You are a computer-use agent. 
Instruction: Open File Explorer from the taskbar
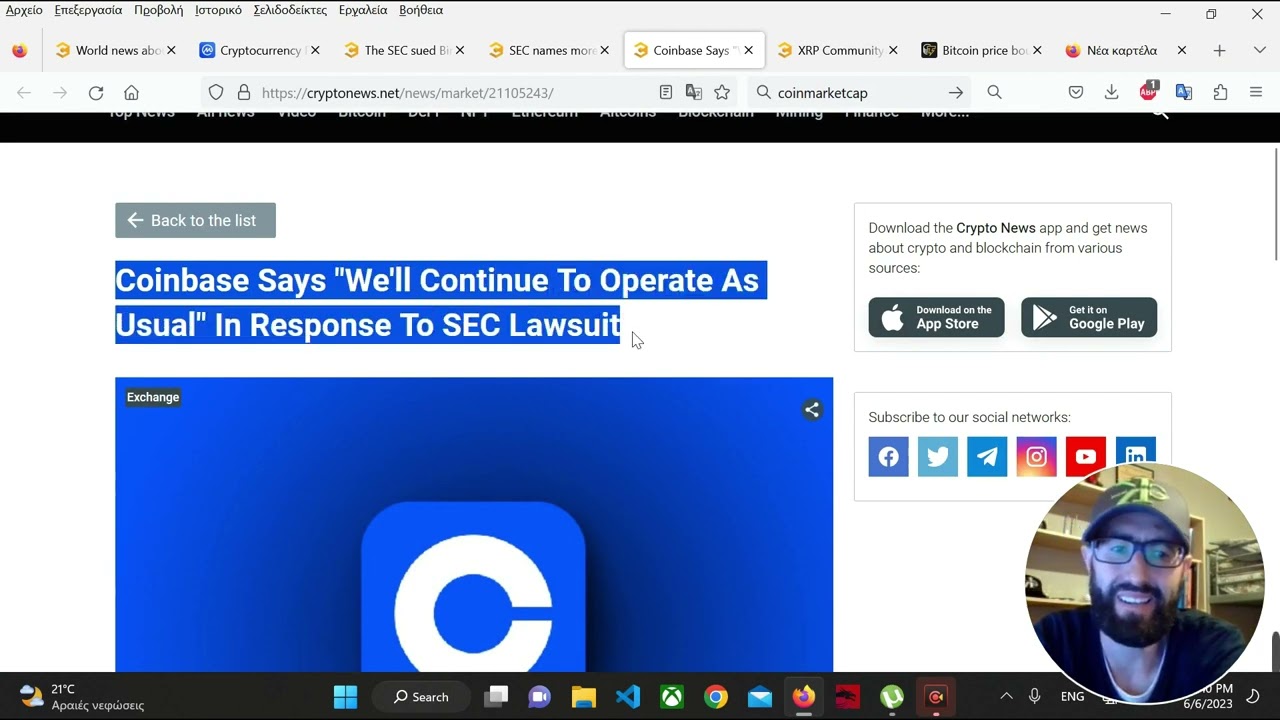pyautogui.click(x=584, y=697)
